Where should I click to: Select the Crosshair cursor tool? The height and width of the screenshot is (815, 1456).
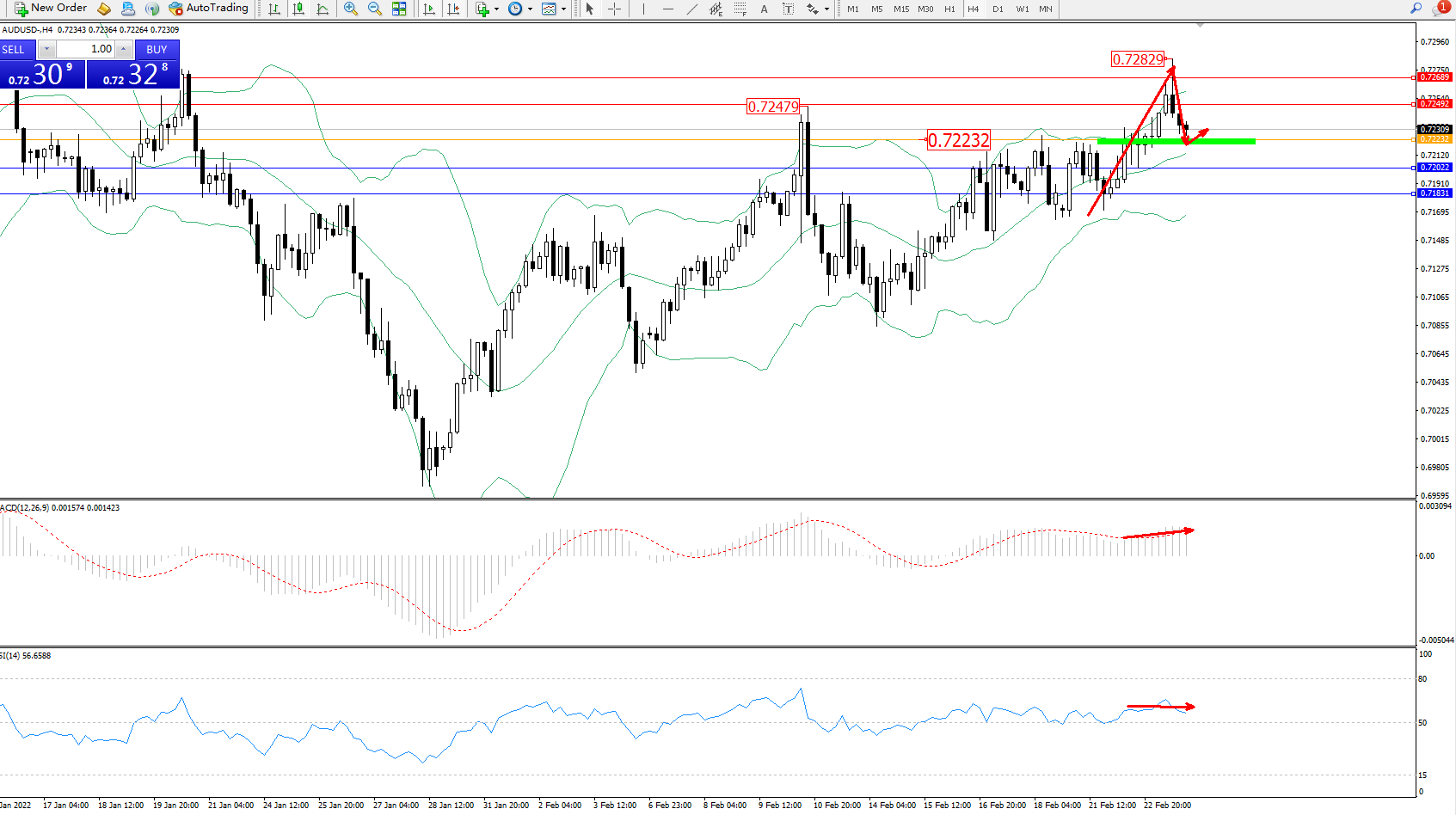[x=614, y=9]
